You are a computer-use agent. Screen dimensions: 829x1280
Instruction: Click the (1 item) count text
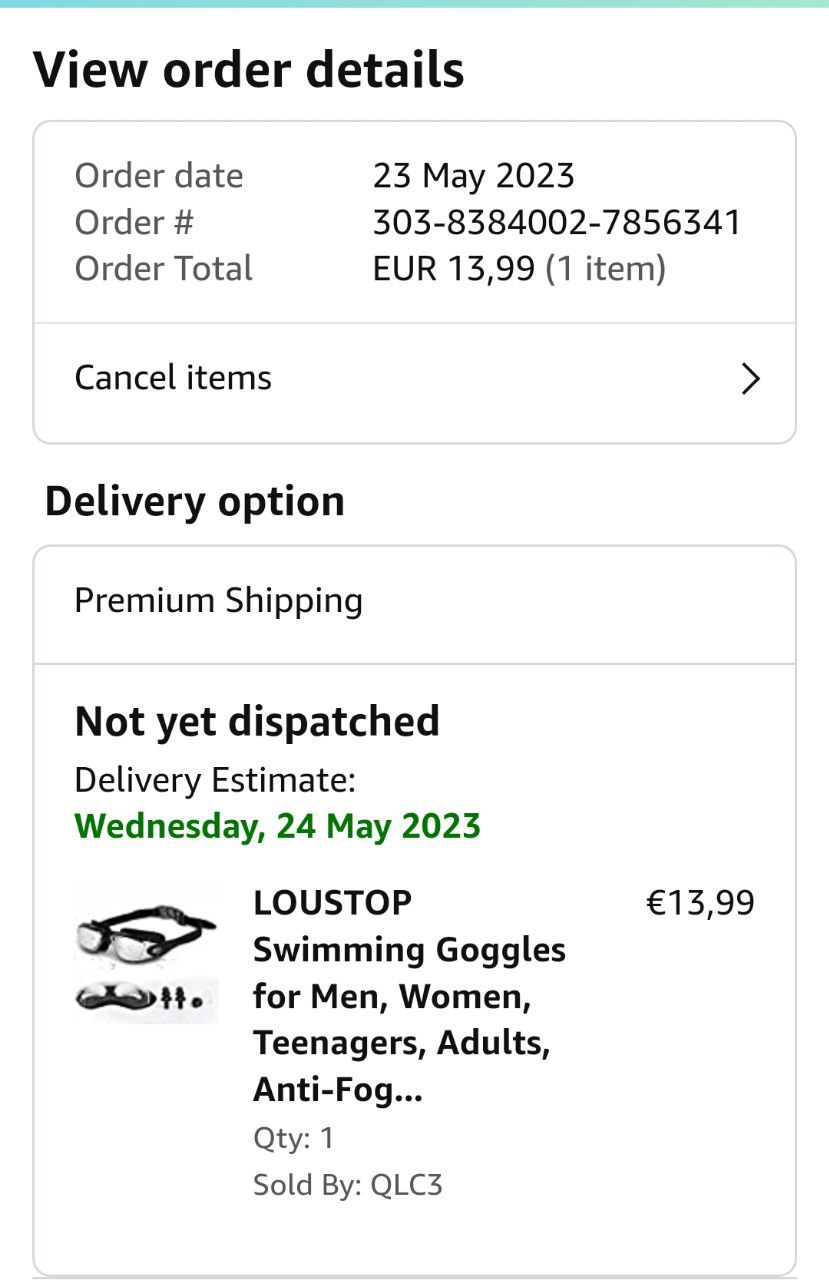[x=605, y=268]
